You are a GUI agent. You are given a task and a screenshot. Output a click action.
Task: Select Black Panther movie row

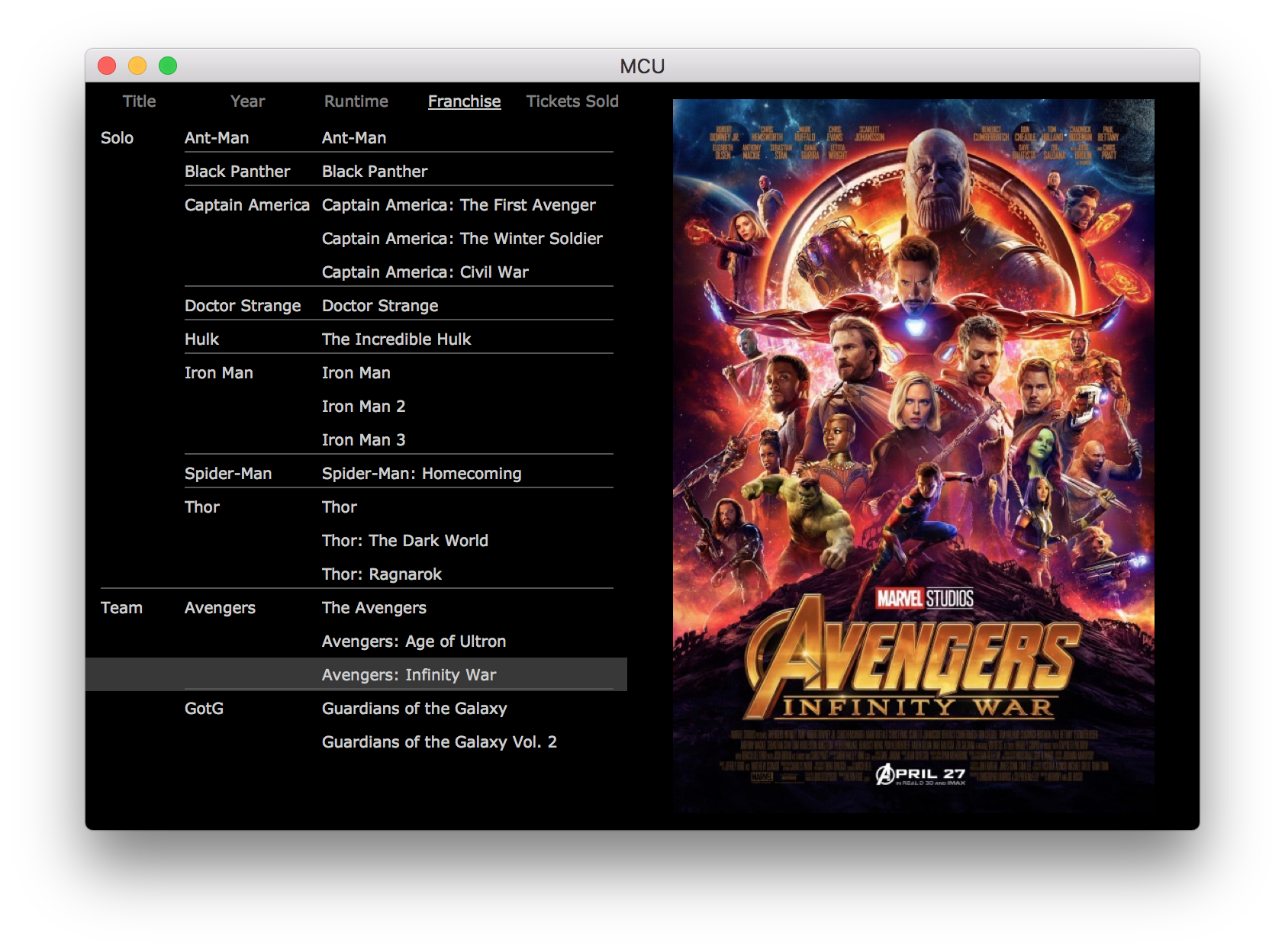(x=375, y=172)
